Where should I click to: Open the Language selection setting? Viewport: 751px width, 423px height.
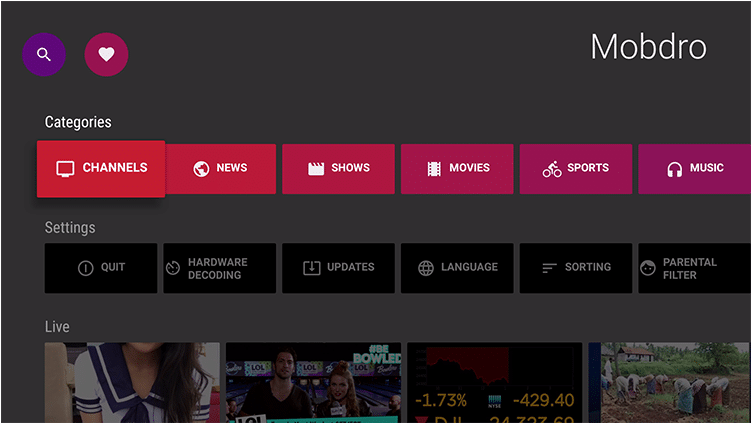point(457,268)
